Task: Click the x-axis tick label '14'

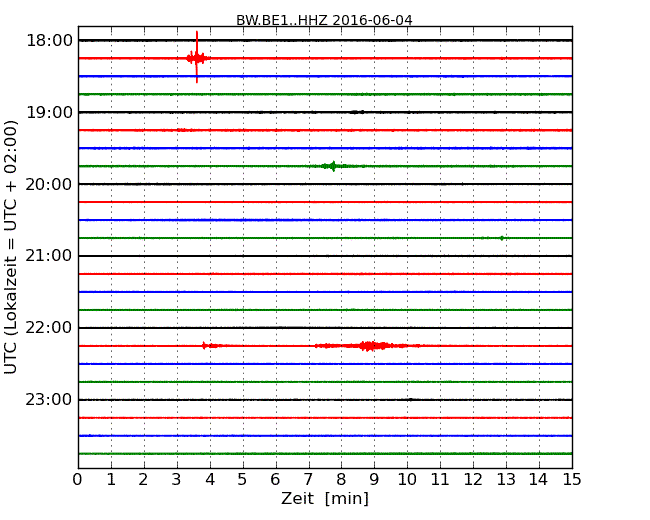Action: [x=538, y=479]
